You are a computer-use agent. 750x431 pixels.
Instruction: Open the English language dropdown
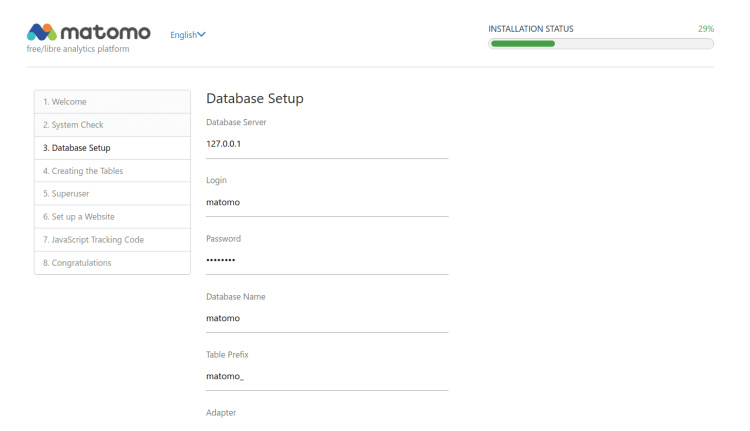tap(188, 35)
